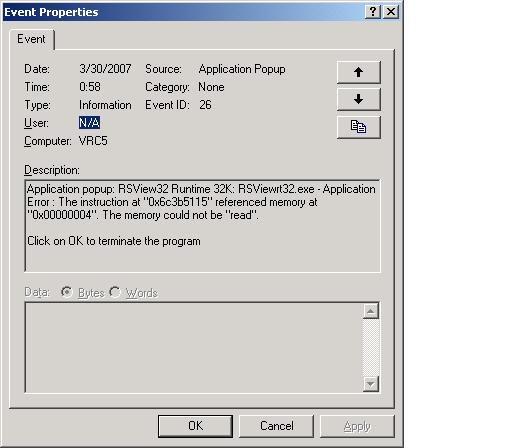Show the next event with down arrow
The width and height of the screenshot is (512, 448).
[358, 99]
